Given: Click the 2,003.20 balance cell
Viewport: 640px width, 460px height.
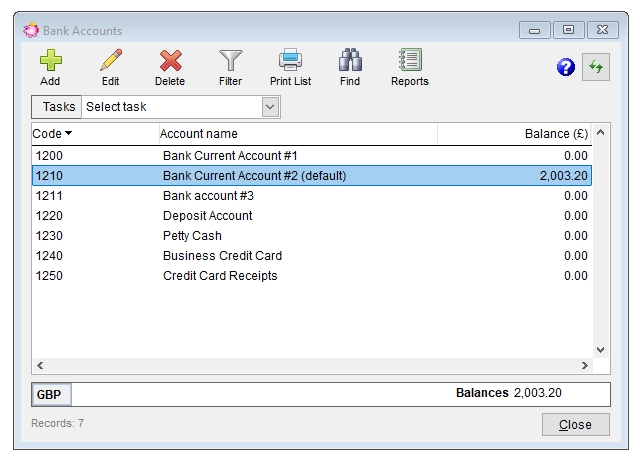Looking at the screenshot, I should coord(564,176).
